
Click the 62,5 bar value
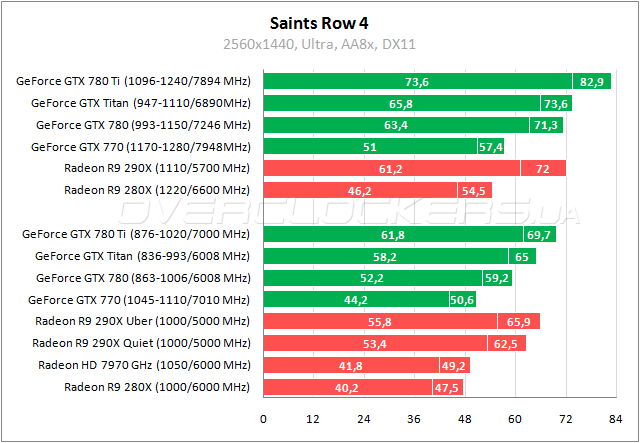506,345
